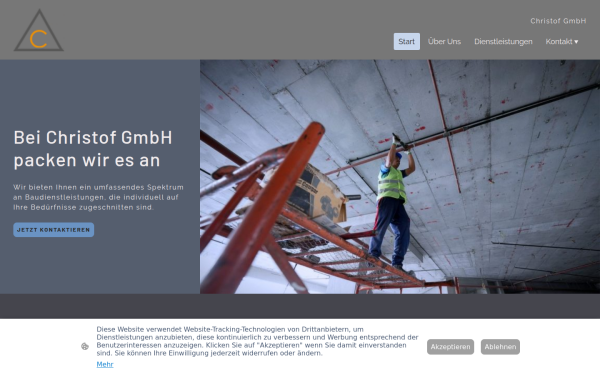Accept cookies with Akzeptieren button
The width and height of the screenshot is (600, 375).
(x=450, y=347)
